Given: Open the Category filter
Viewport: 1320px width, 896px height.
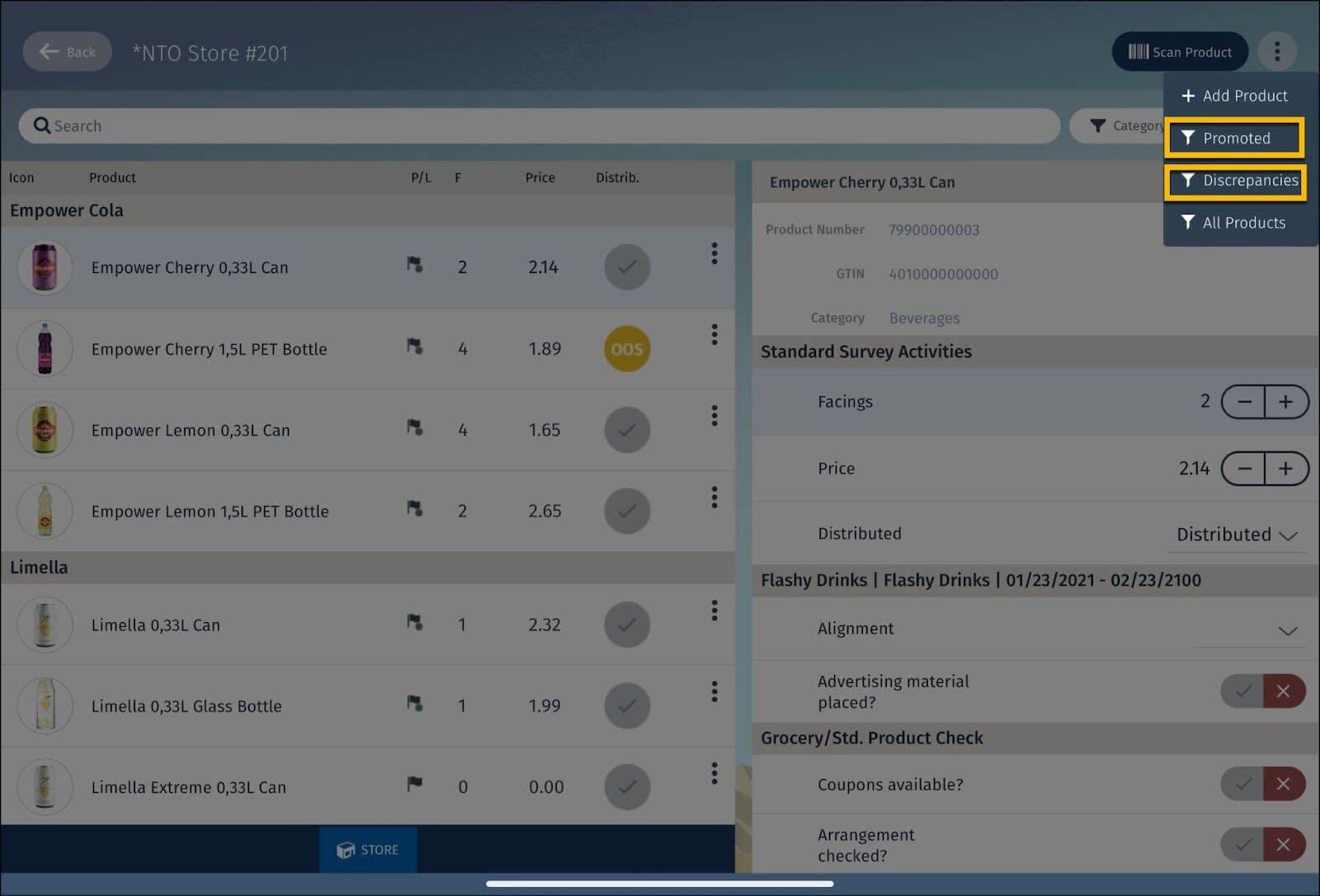Looking at the screenshot, I should pyautogui.click(x=1117, y=126).
